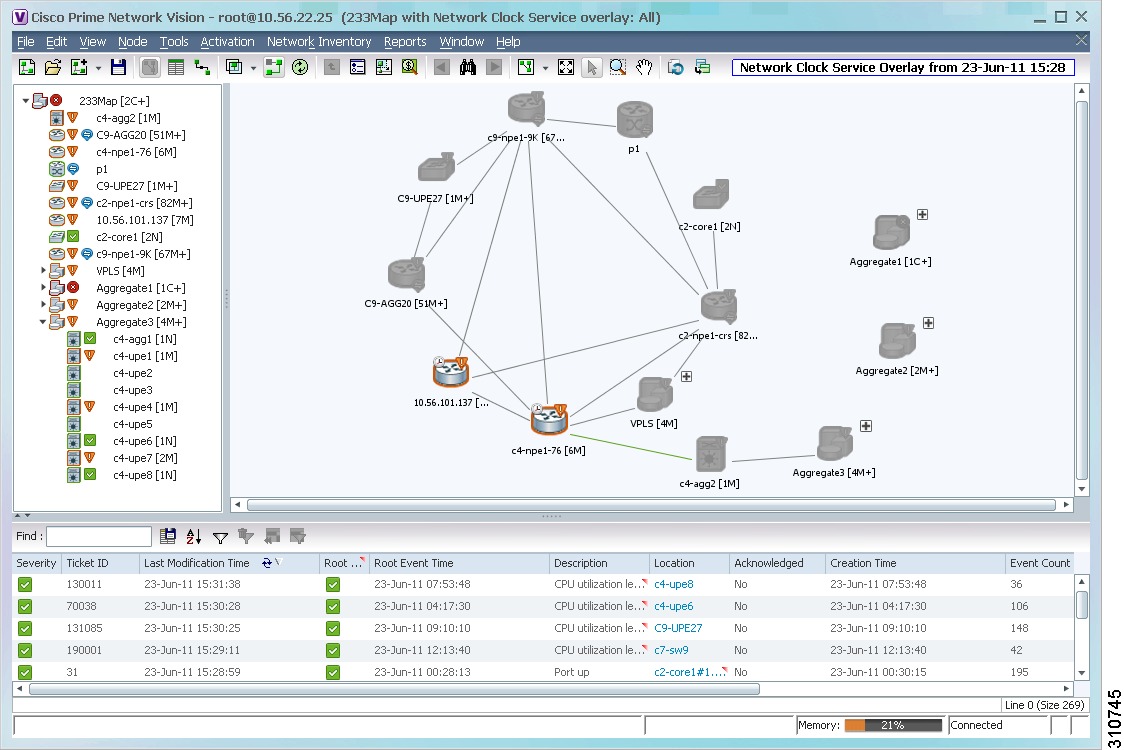Screen dimensions: 1124x750
Task: Open the c4-upe8 location link
Action: point(674,584)
